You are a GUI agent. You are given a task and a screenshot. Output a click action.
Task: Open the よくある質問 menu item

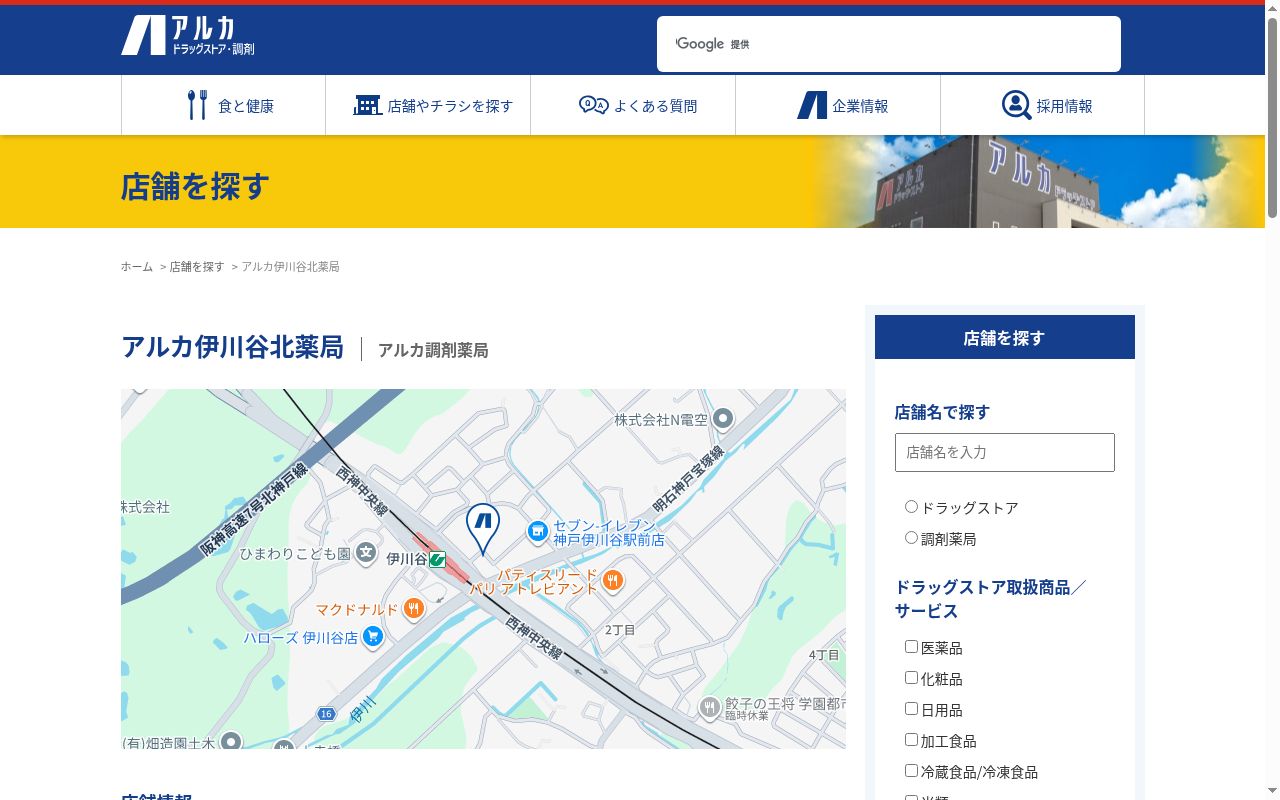pos(633,105)
